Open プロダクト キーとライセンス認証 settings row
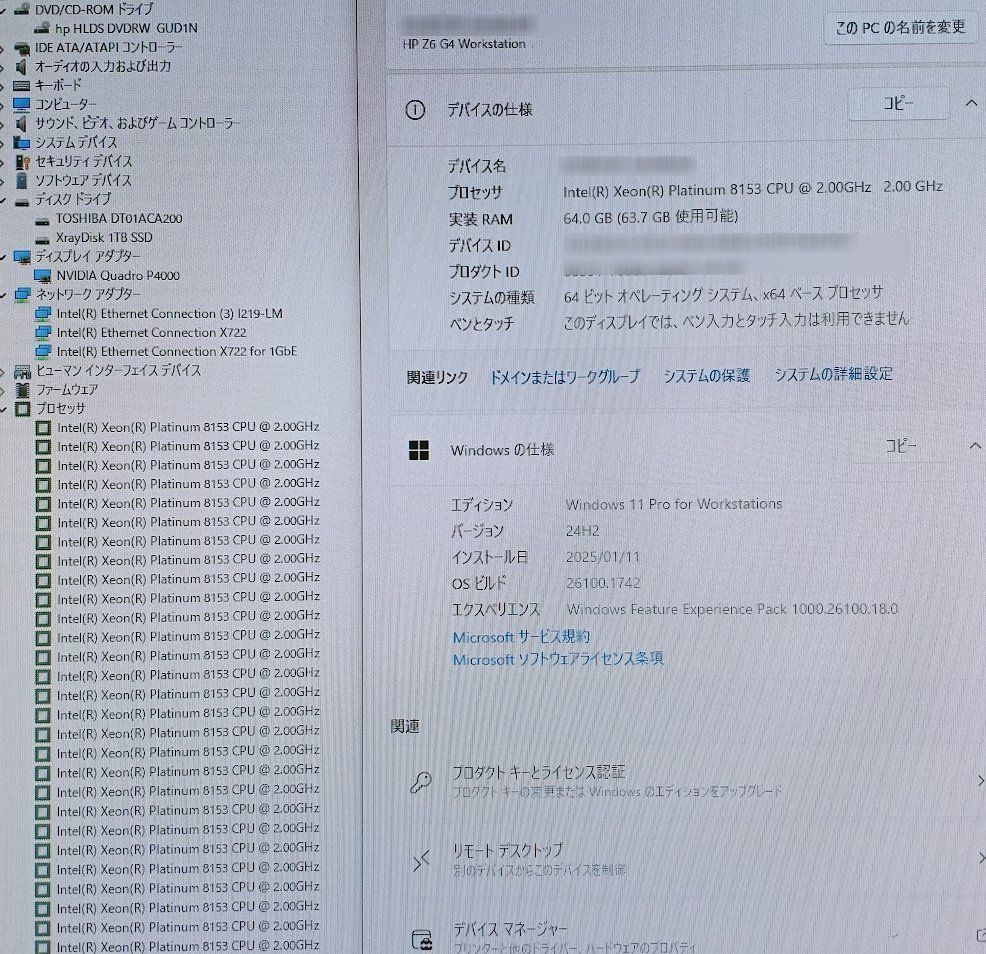 click(688, 781)
